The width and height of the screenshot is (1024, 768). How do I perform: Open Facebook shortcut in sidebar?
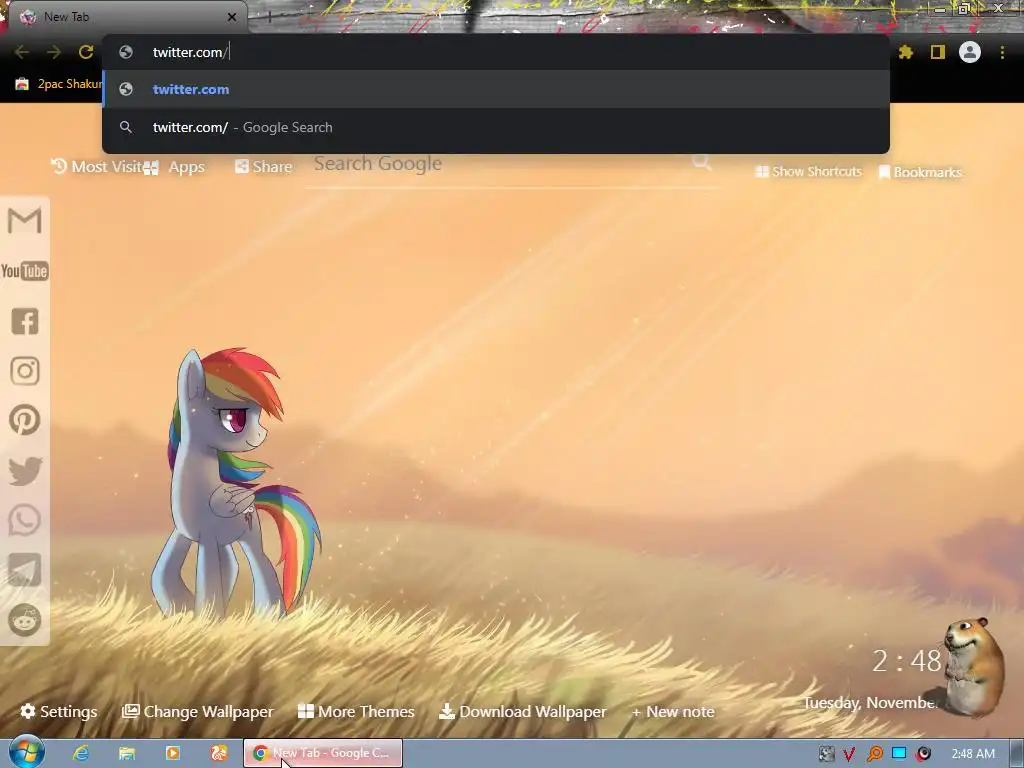tap(25, 321)
